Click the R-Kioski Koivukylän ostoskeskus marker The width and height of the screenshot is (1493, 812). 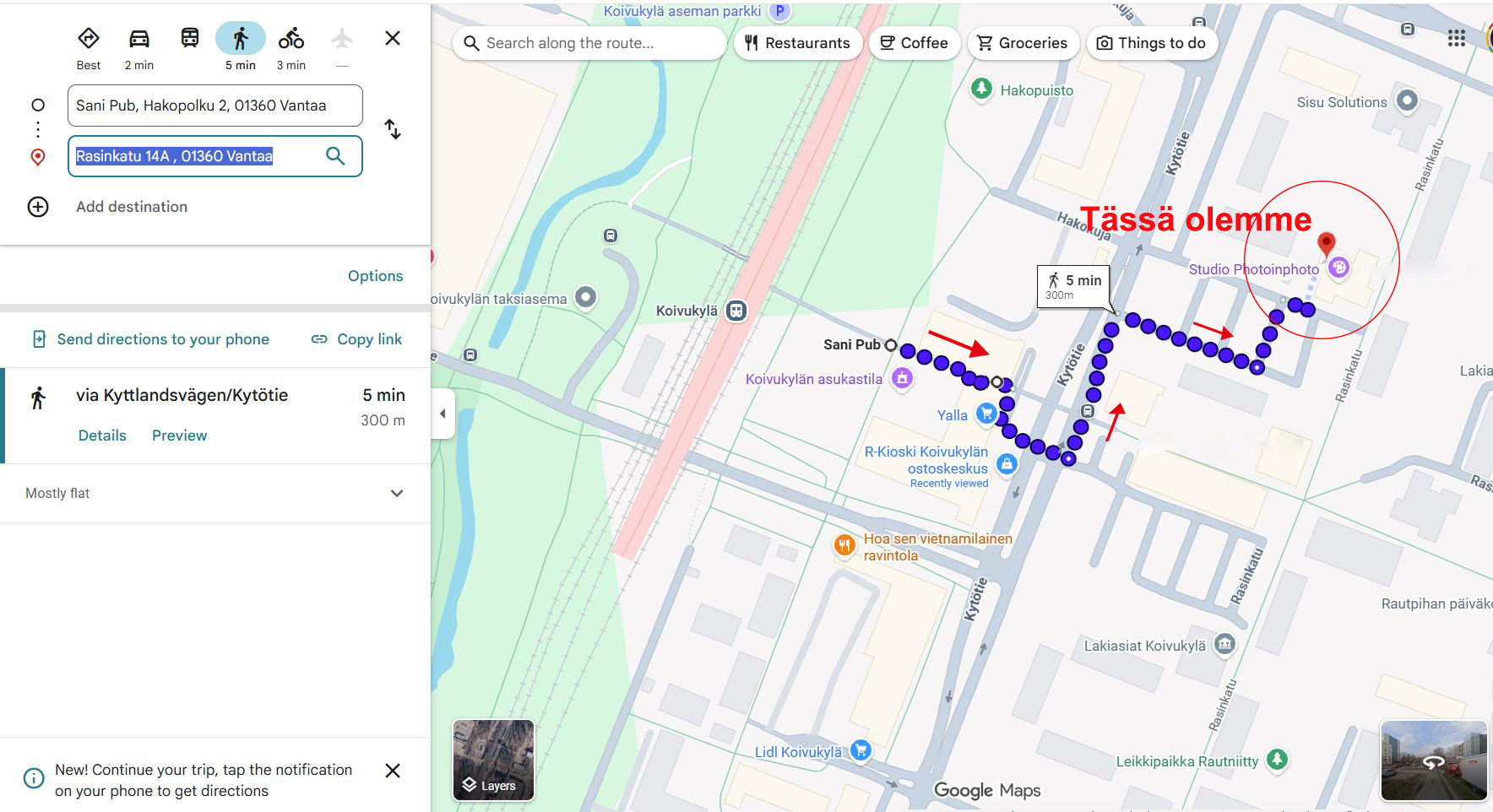pos(1007,463)
